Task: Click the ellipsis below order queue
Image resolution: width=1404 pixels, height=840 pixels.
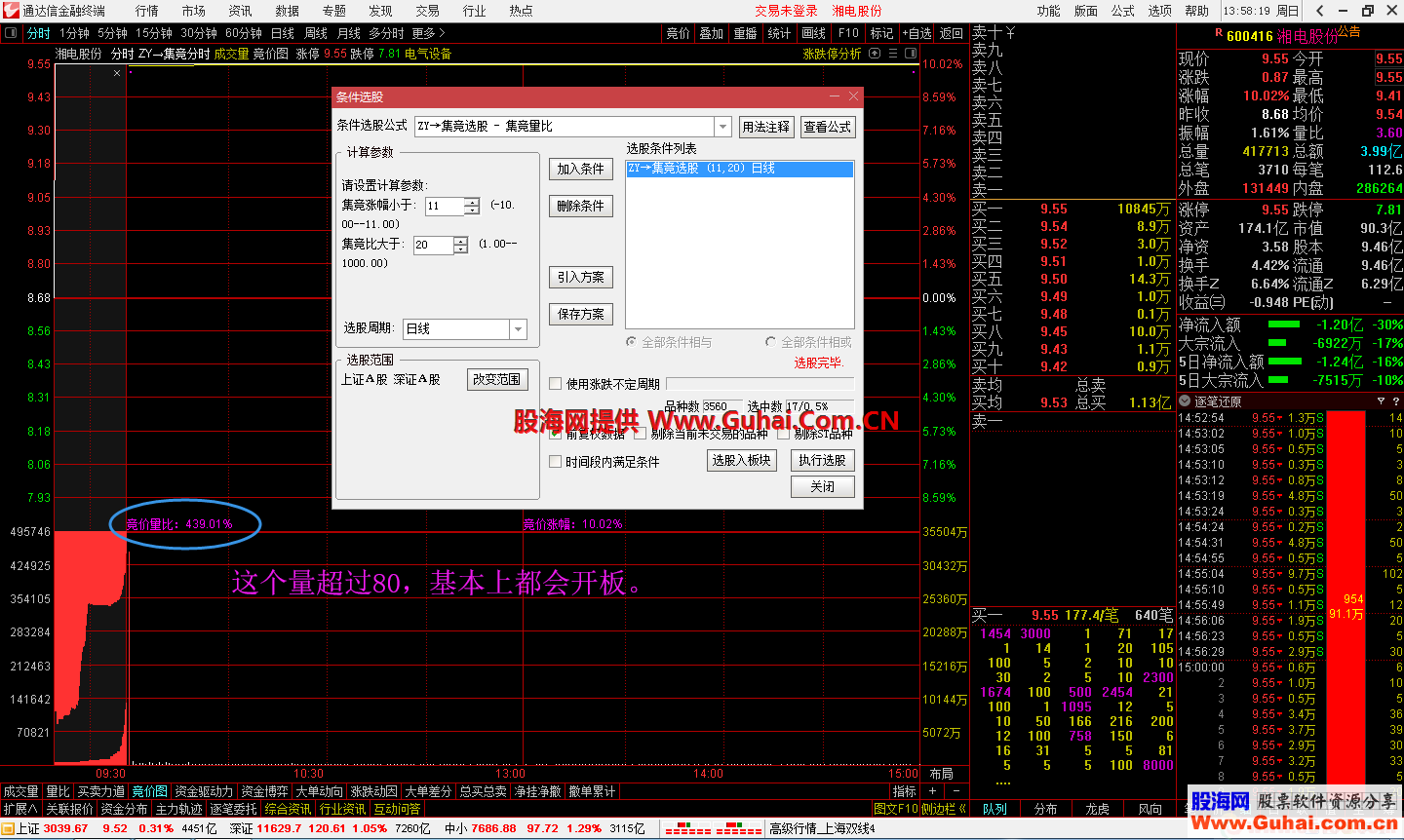Action: pos(1003,783)
